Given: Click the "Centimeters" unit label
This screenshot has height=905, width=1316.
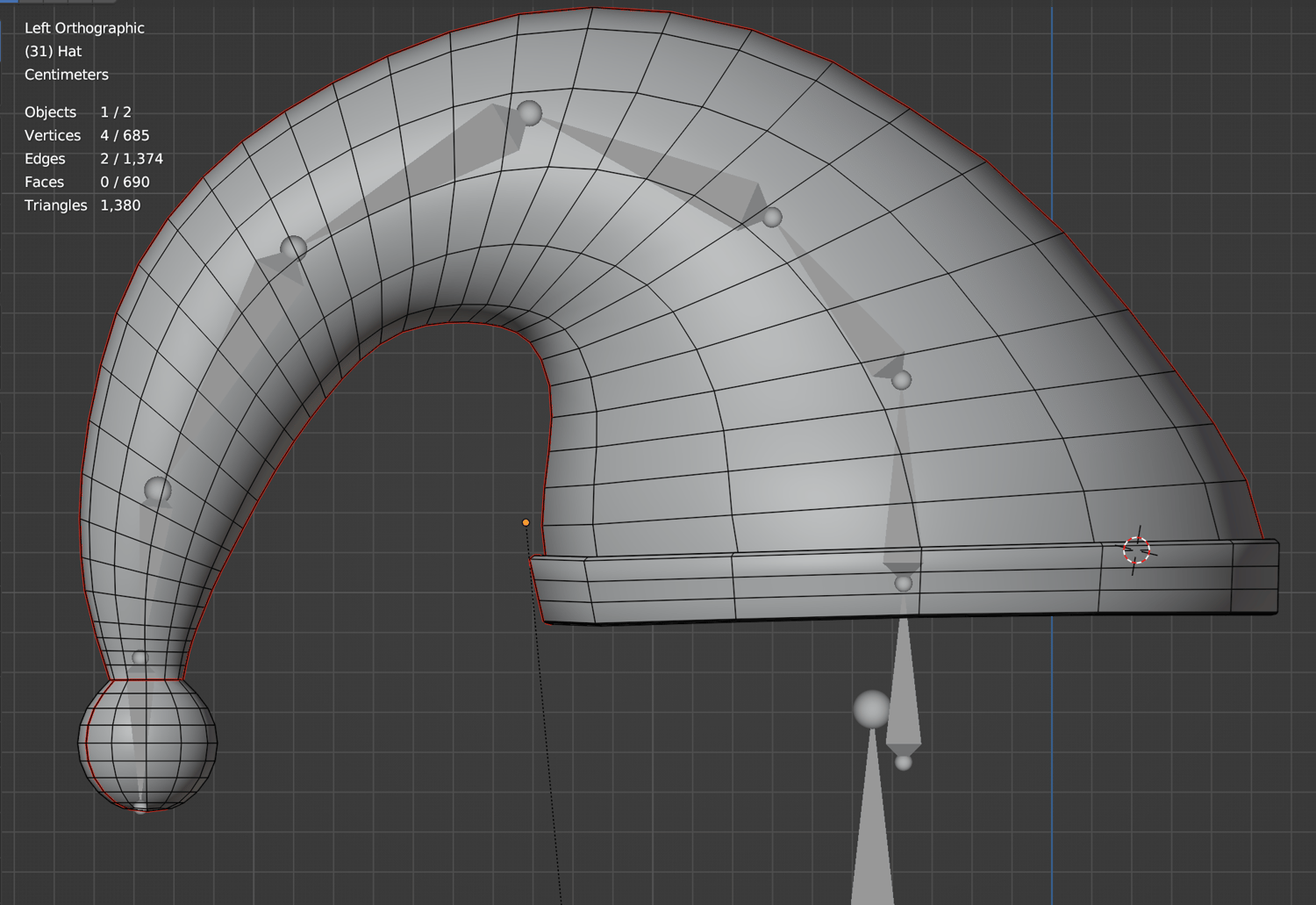Looking at the screenshot, I should 67,75.
